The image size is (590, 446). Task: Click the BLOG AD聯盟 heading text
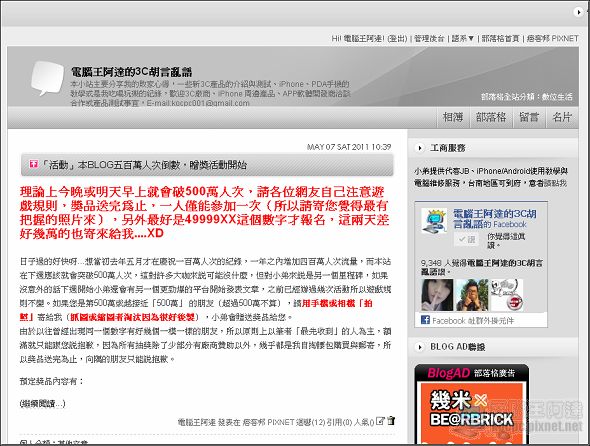point(458,347)
